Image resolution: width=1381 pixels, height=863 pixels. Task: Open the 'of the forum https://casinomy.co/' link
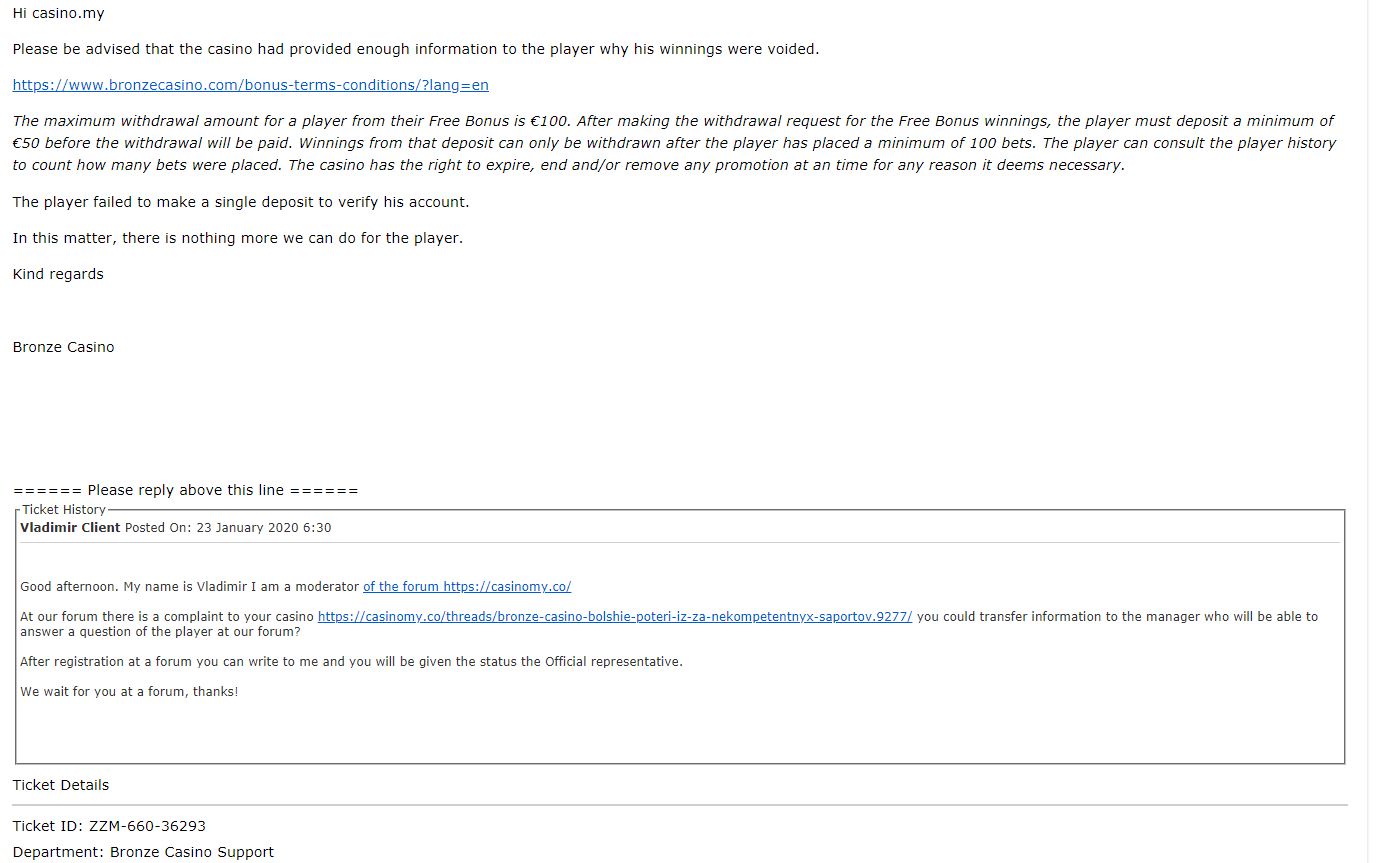point(467,587)
